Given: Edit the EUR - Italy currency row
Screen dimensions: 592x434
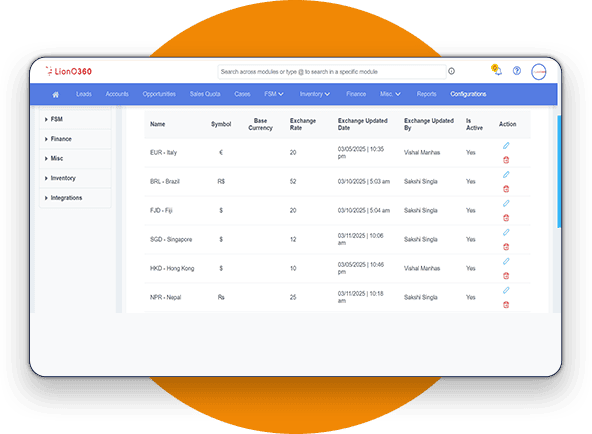Looking at the screenshot, I should coord(506,146).
